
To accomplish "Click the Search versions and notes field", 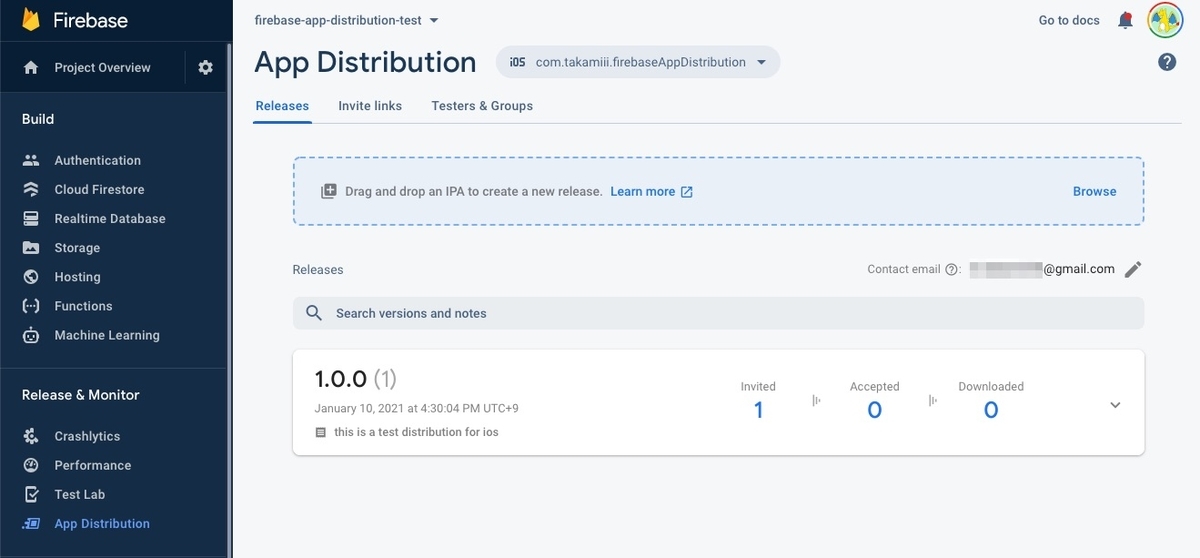I will pos(718,313).
